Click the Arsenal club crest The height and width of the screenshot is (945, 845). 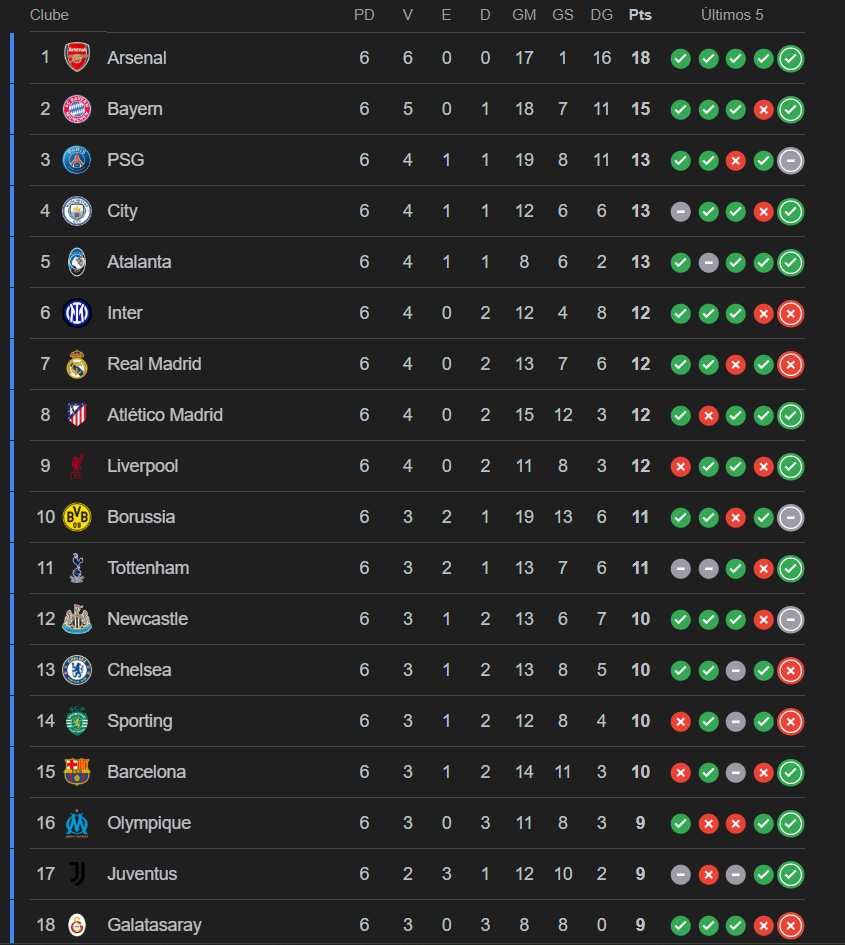77,58
